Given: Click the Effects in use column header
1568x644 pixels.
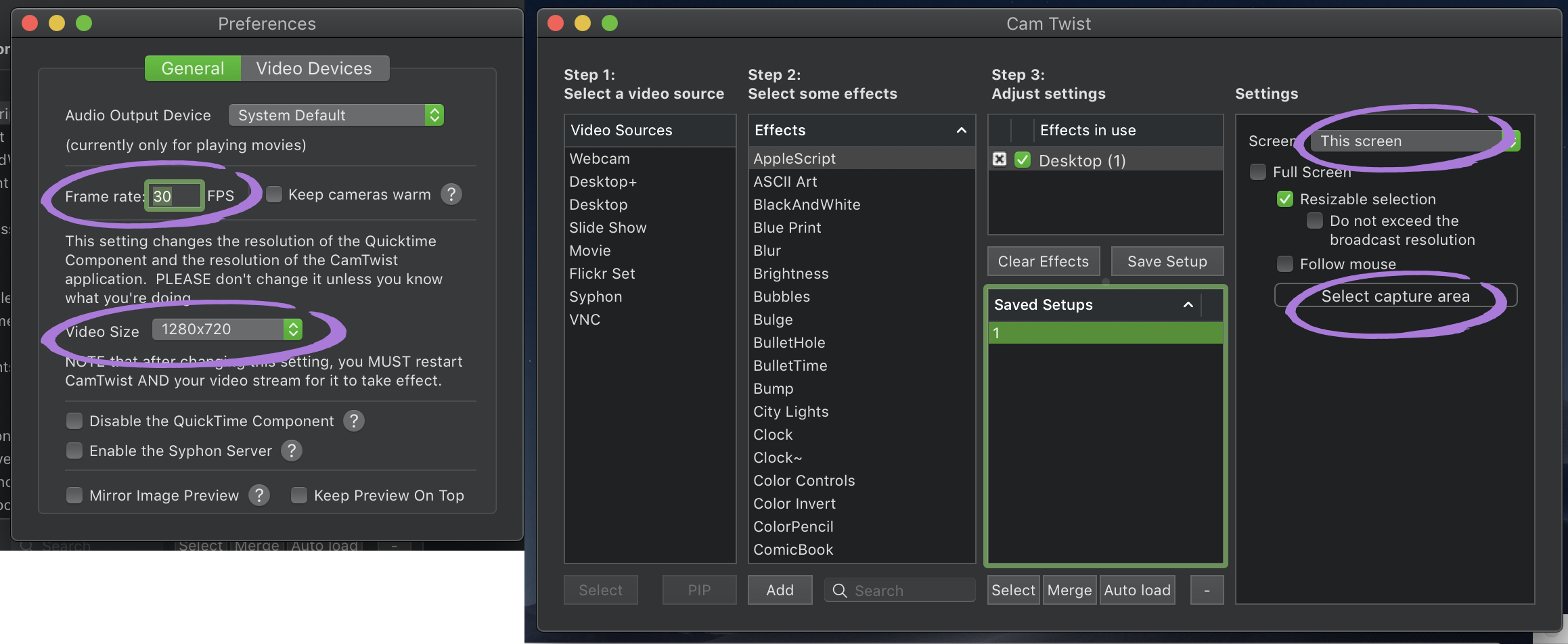Looking at the screenshot, I should point(1128,130).
